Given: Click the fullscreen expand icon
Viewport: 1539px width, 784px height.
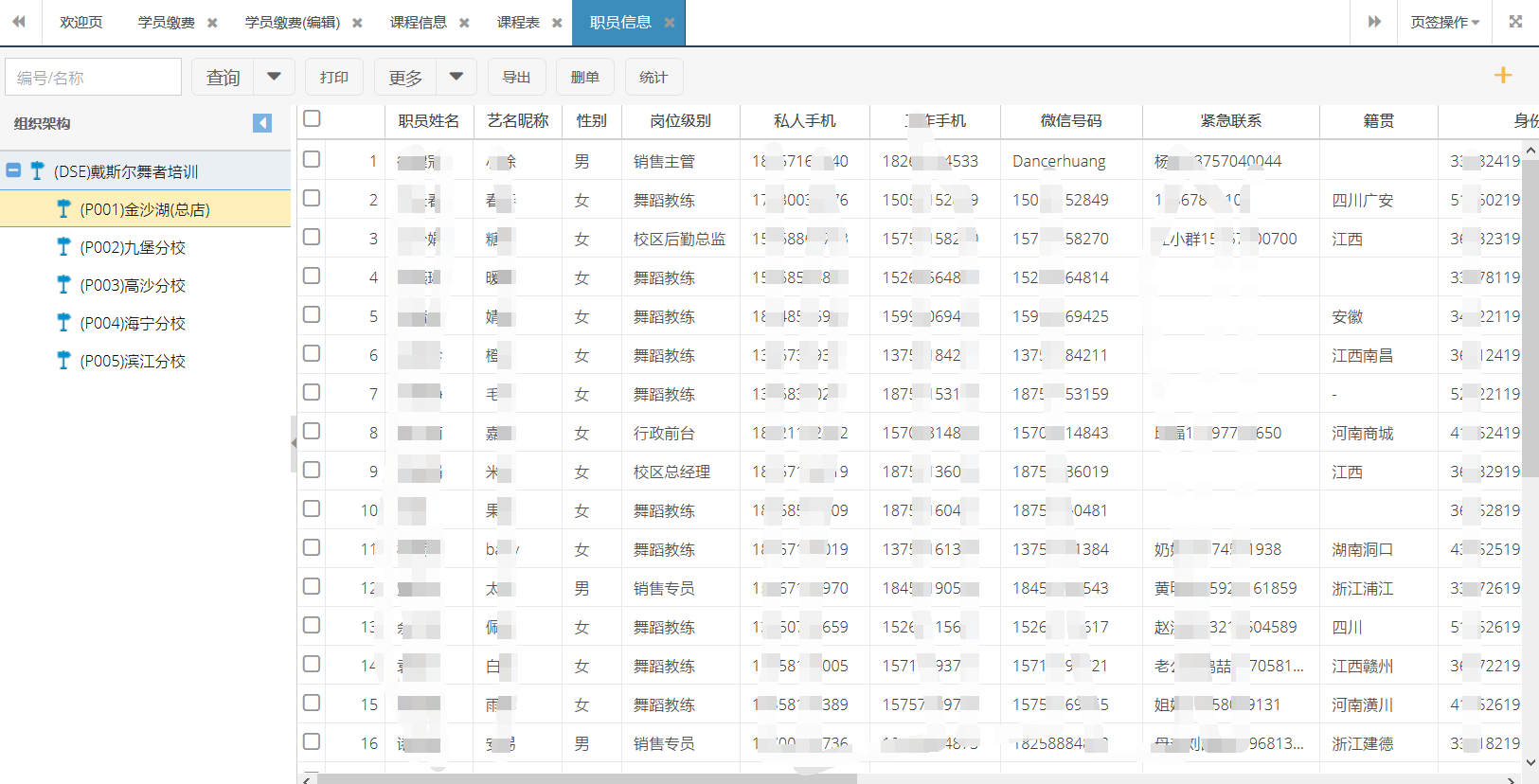Looking at the screenshot, I should pyautogui.click(x=1515, y=22).
